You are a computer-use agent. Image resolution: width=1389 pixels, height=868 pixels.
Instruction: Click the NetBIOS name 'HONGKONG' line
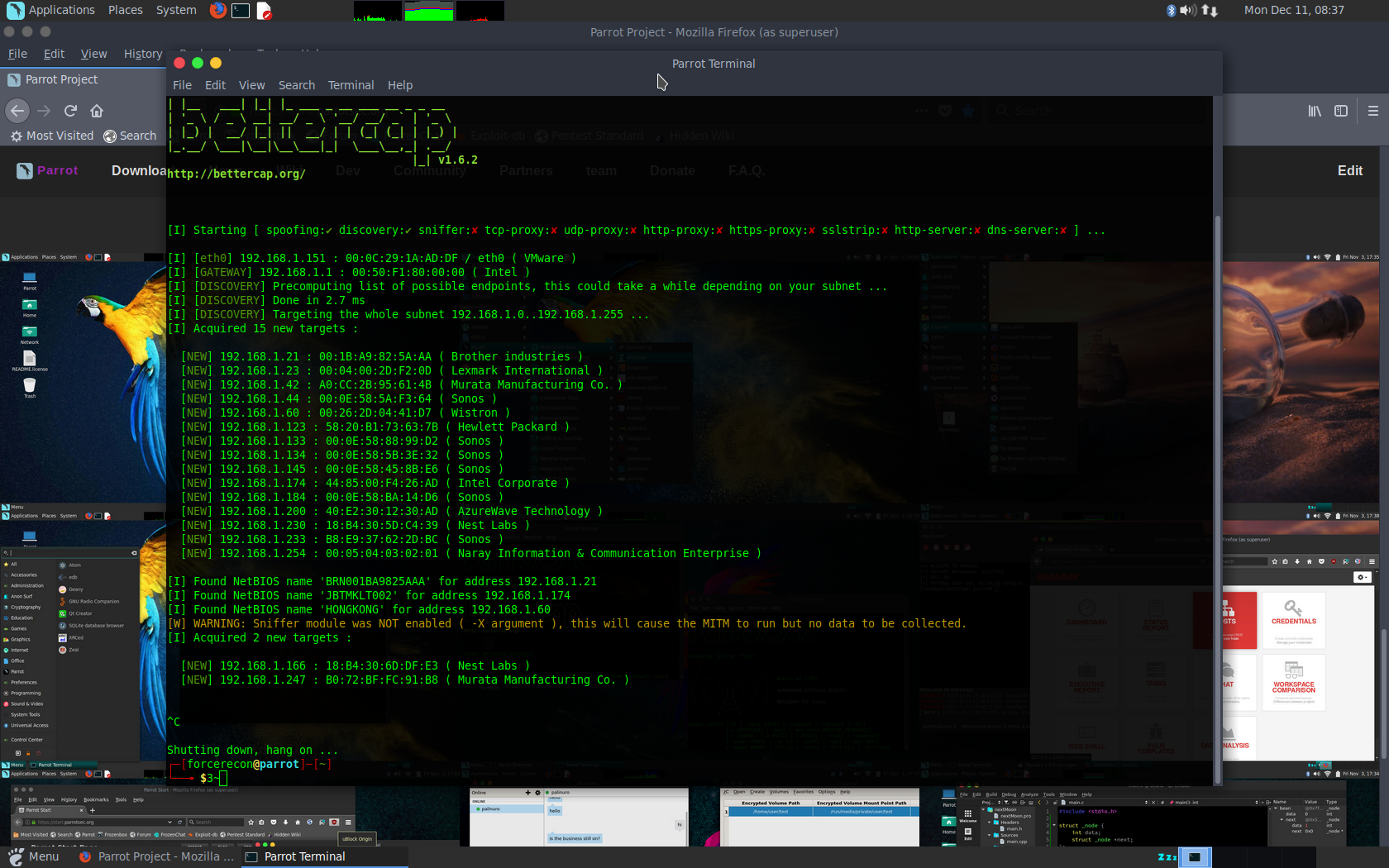(x=360, y=609)
